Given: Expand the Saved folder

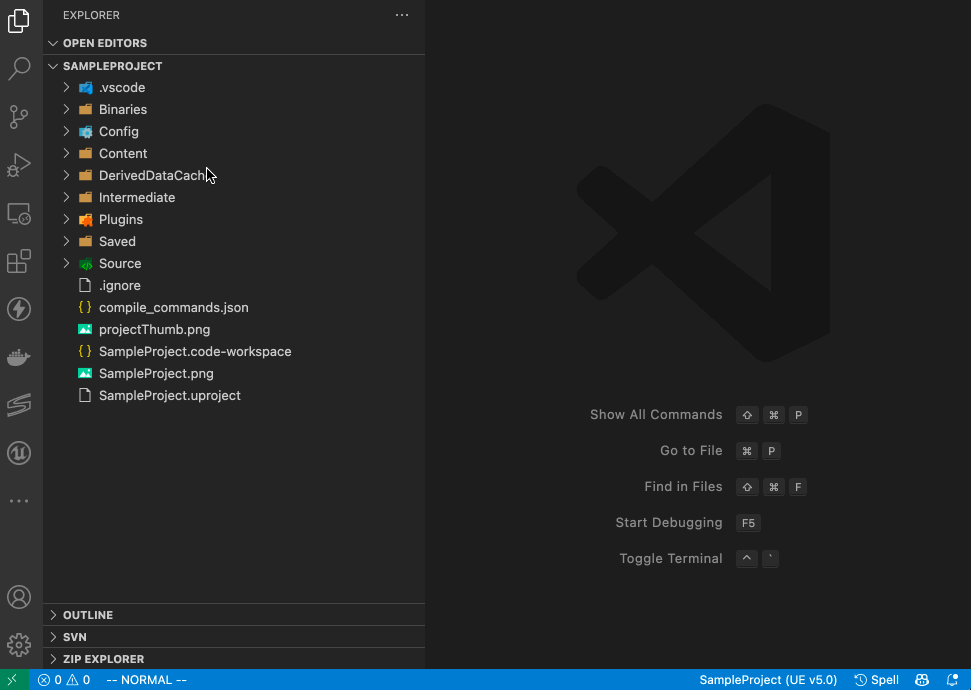Looking at the screenshot, I should (234, 242).
